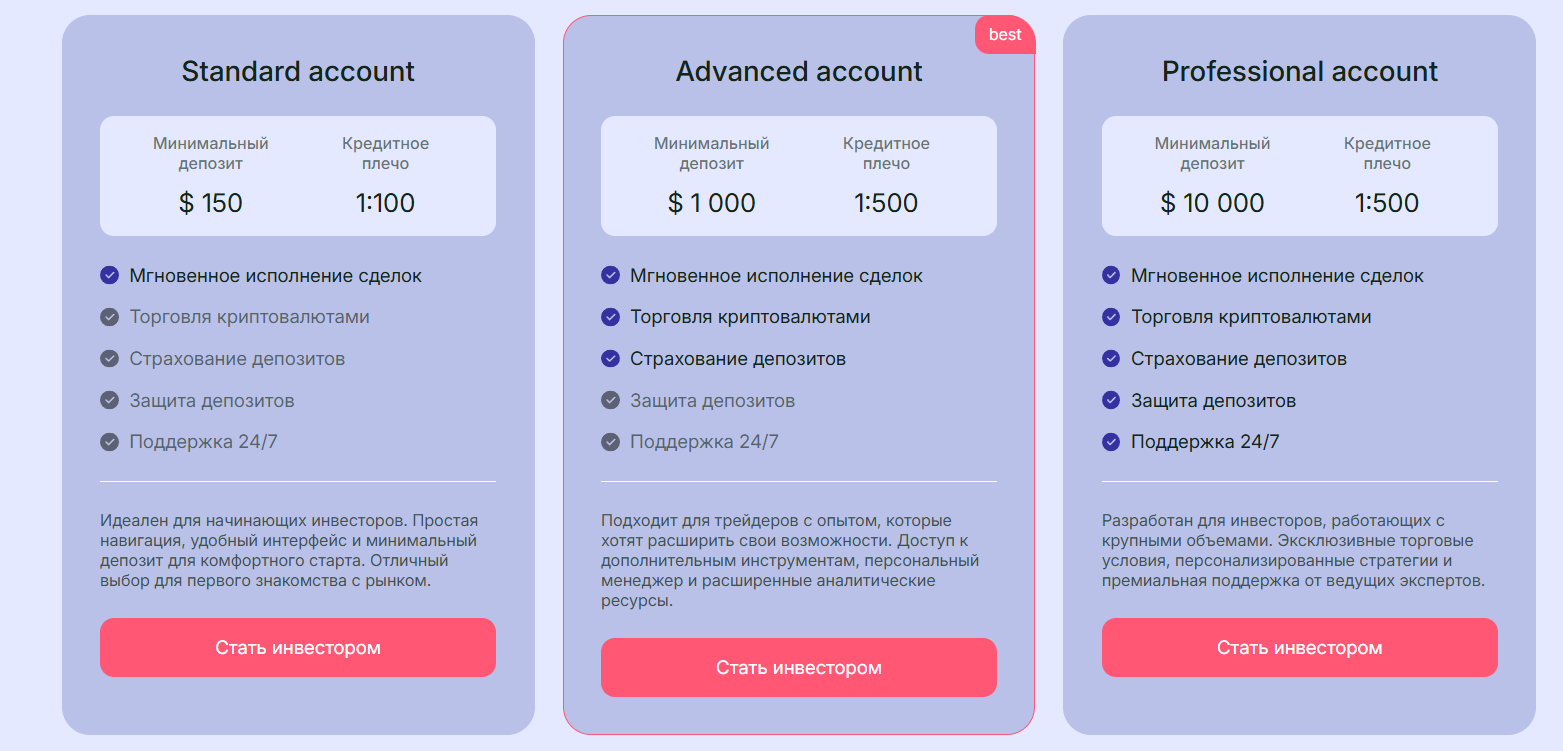
Task: Click the 1:100 leverage value
Action: tap(385, 203)
